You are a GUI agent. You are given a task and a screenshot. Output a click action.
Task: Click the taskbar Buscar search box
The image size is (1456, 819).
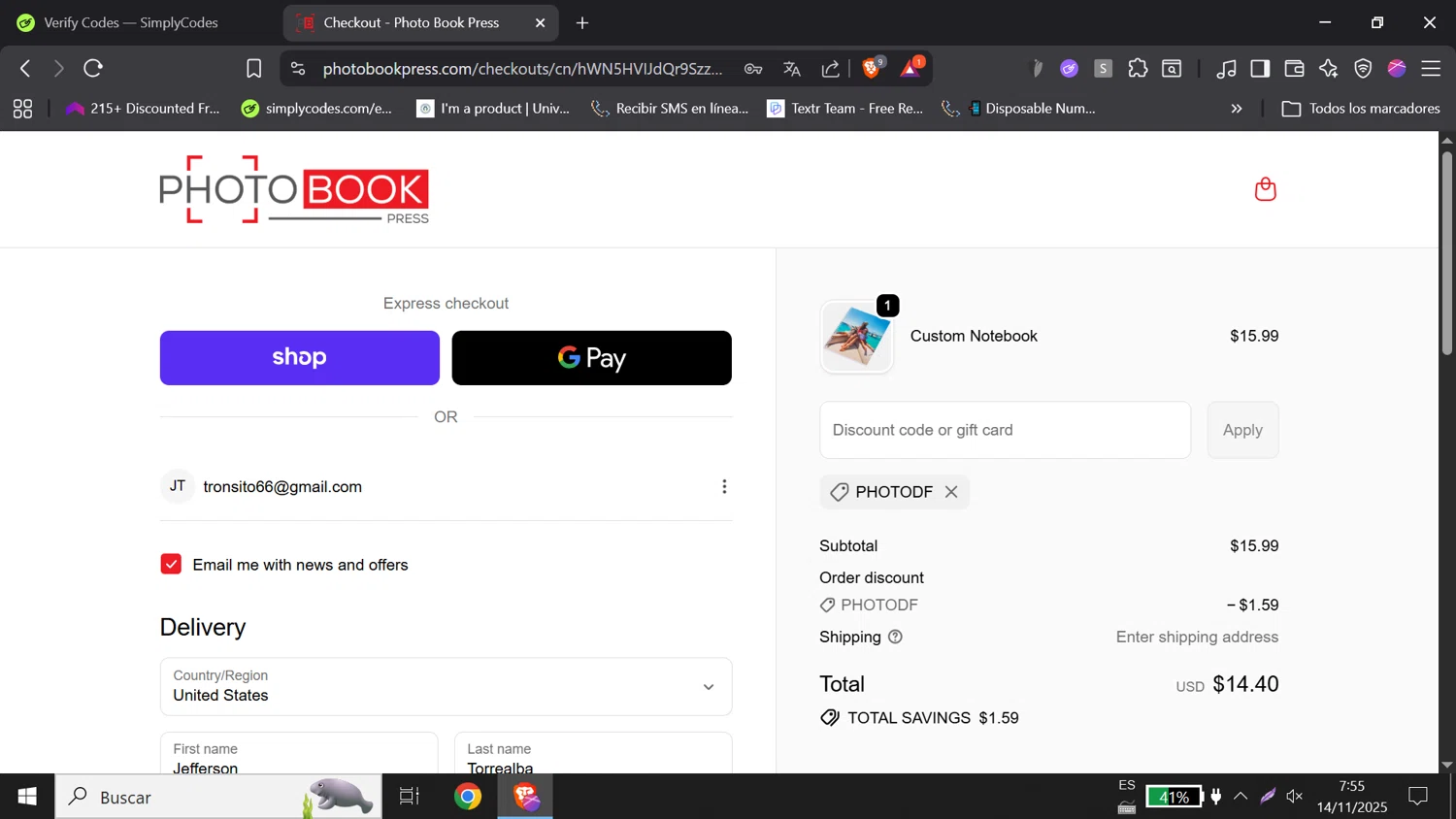coord(218,797)
